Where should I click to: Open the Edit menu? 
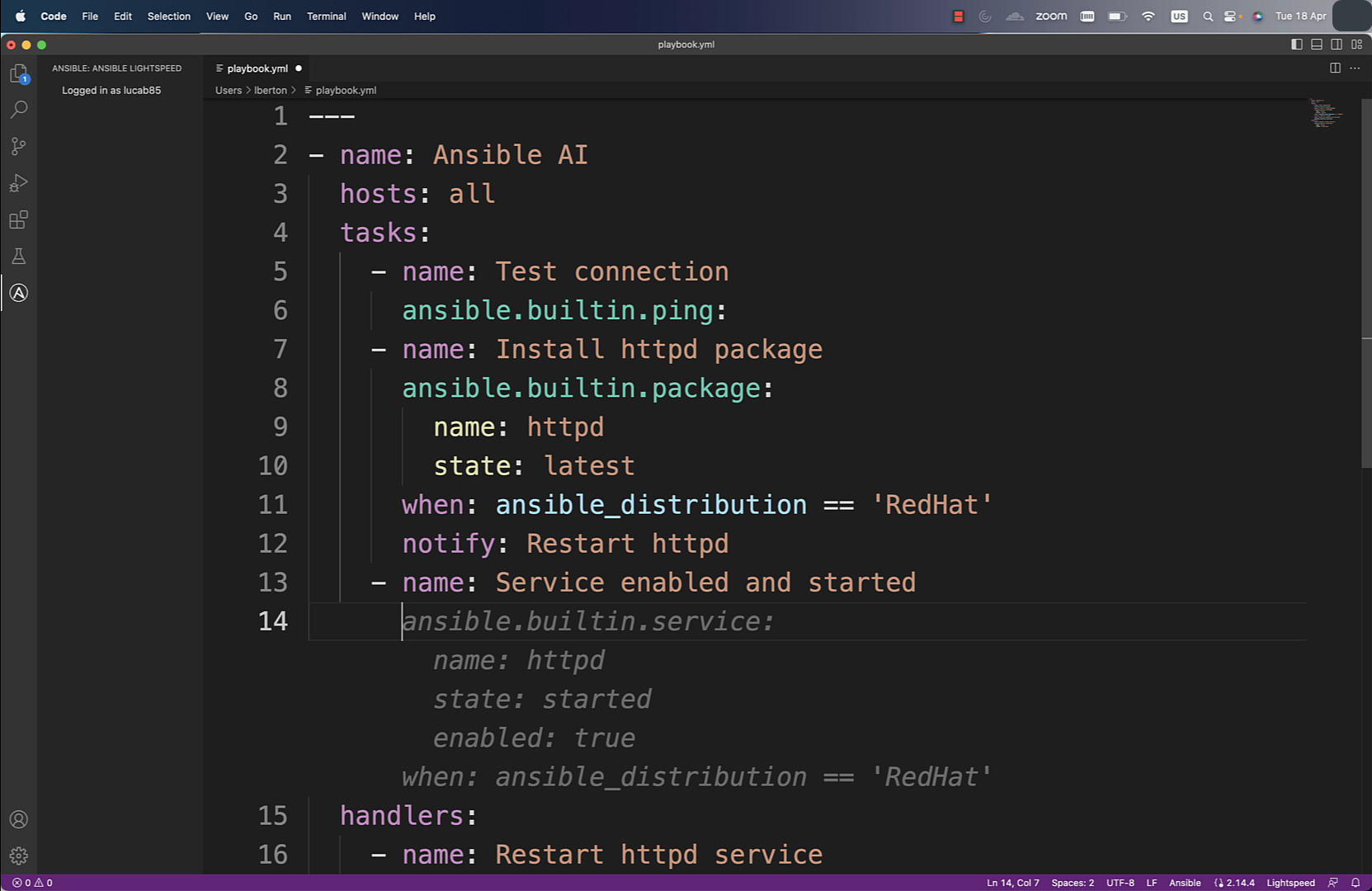pyautogui.click(x=123, y=16)
